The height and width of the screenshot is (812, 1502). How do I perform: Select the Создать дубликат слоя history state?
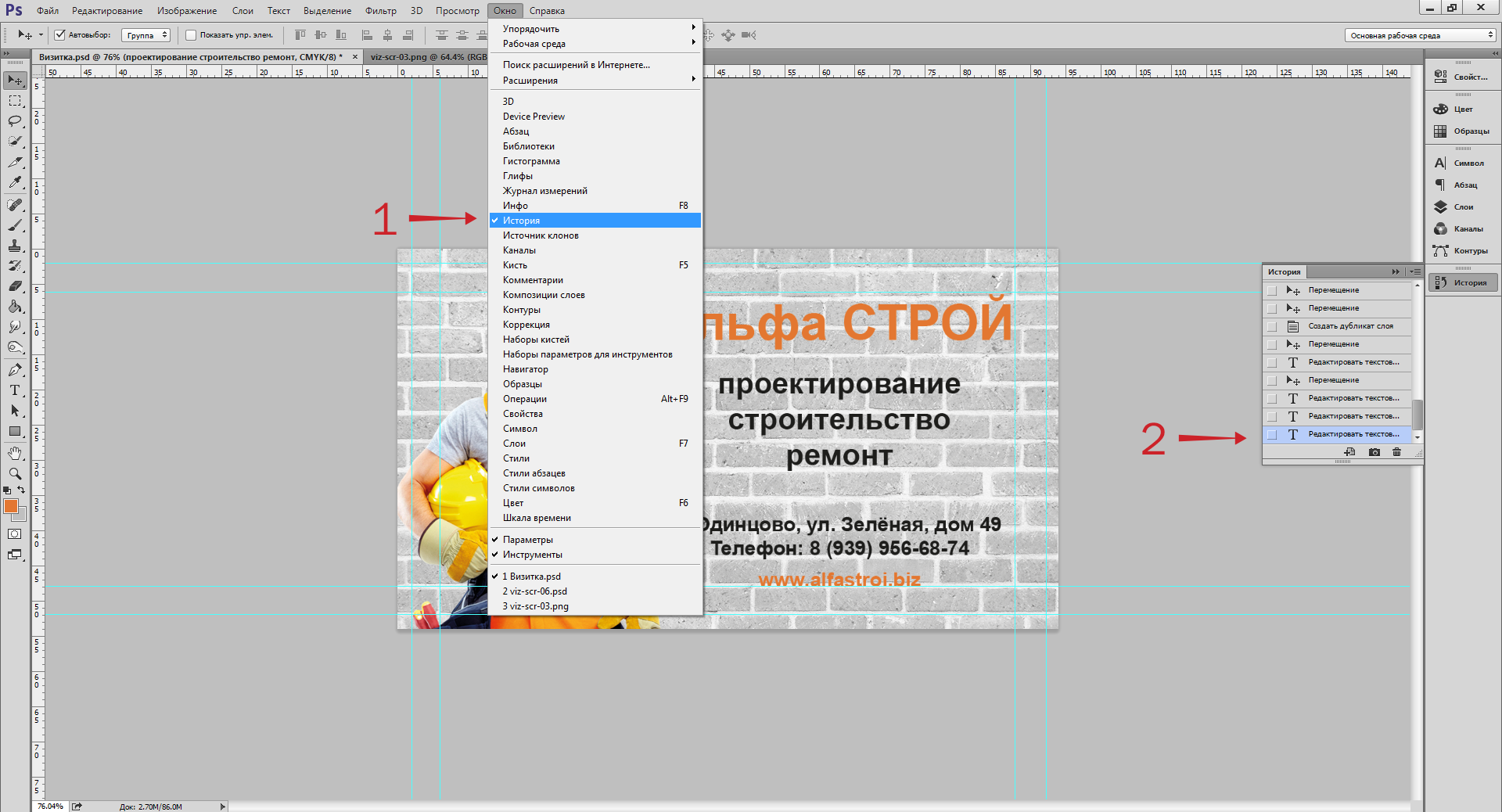point(1338,326)
